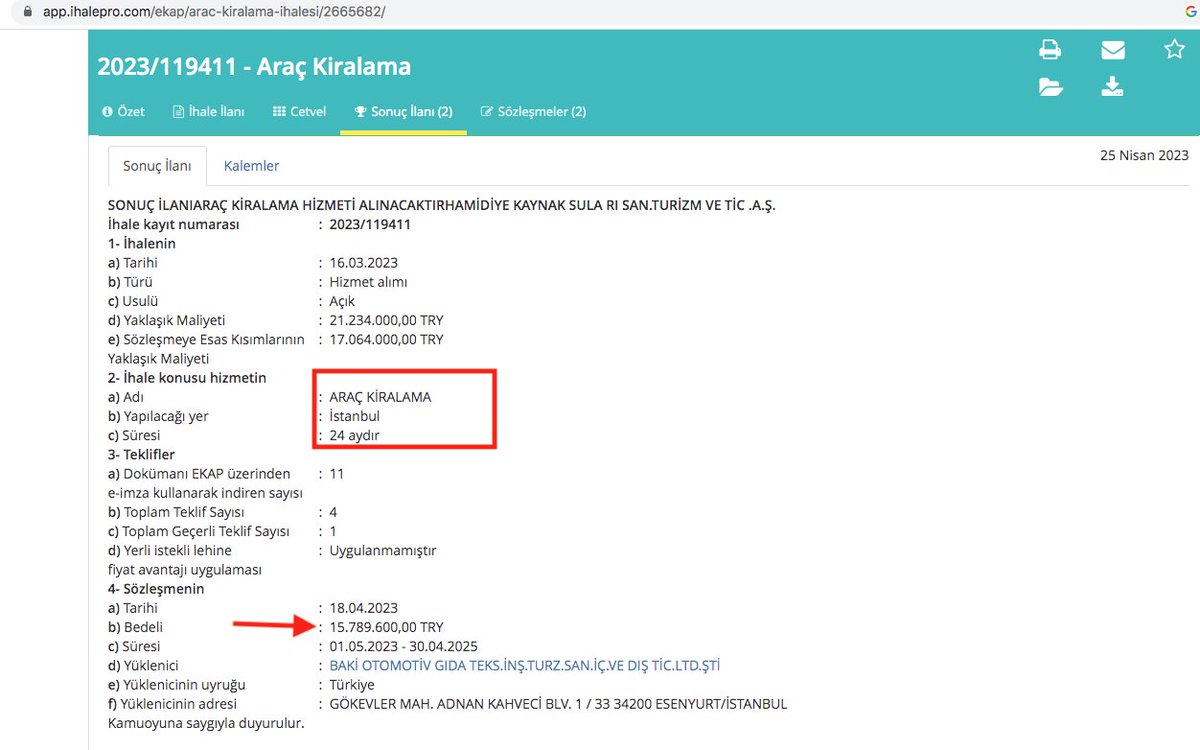Switch to the Cetvel tab
The width and height of the screenshot is (1200, 750).
(x=299, y=111)
